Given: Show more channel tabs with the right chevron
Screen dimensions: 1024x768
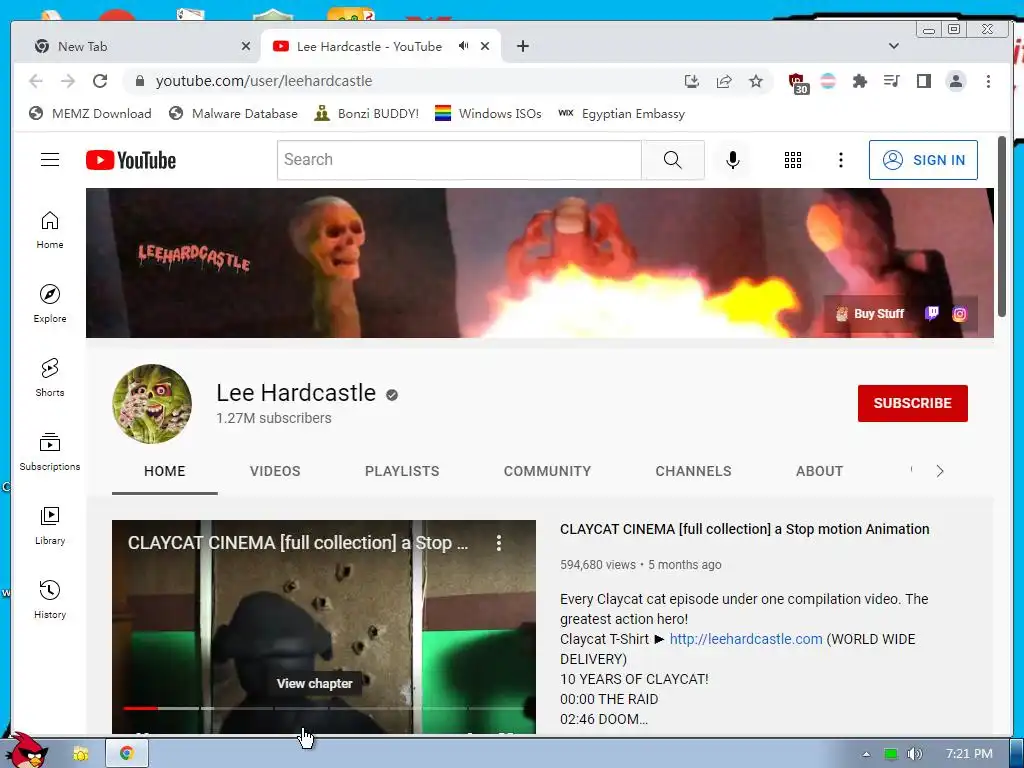Looking at the screenshot, I should pyautogui.click(x=940, y=471).
